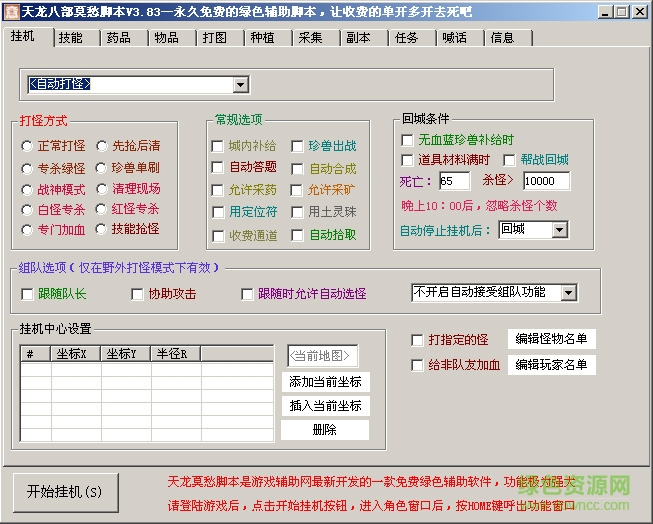Tick the 自动拾取 checkbox
The height and width of the screenshot is (524, 653).
[x=298, y=236]
